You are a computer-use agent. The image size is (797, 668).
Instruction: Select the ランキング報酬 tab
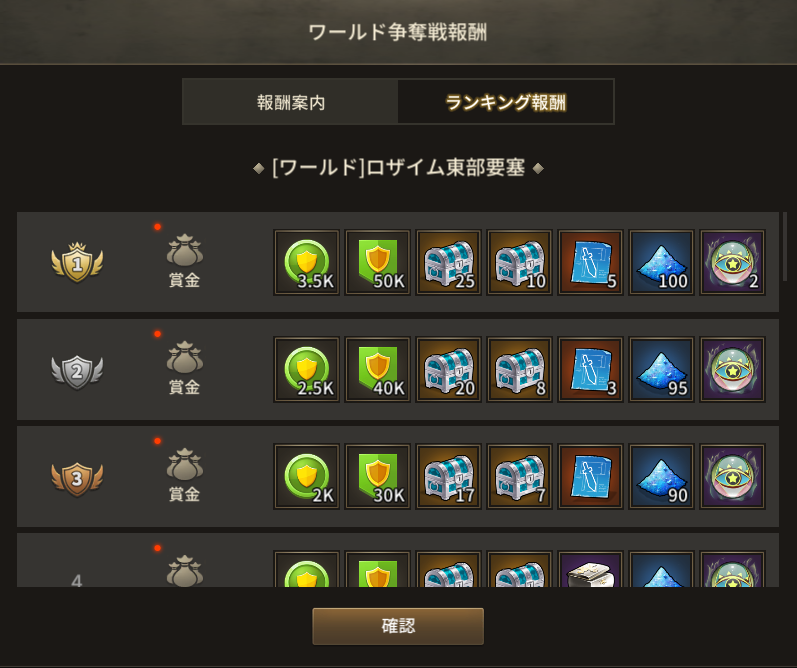point(505,102)
